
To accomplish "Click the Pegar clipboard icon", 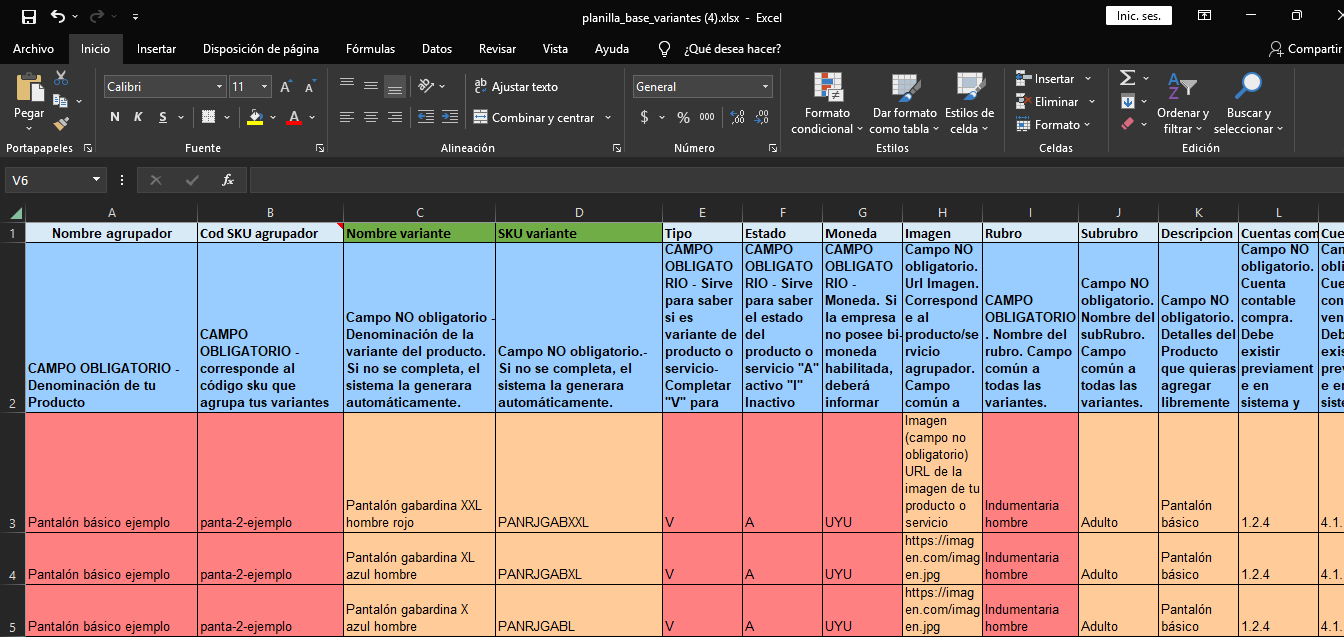I will pyautogui.click(x=29, y=88).
